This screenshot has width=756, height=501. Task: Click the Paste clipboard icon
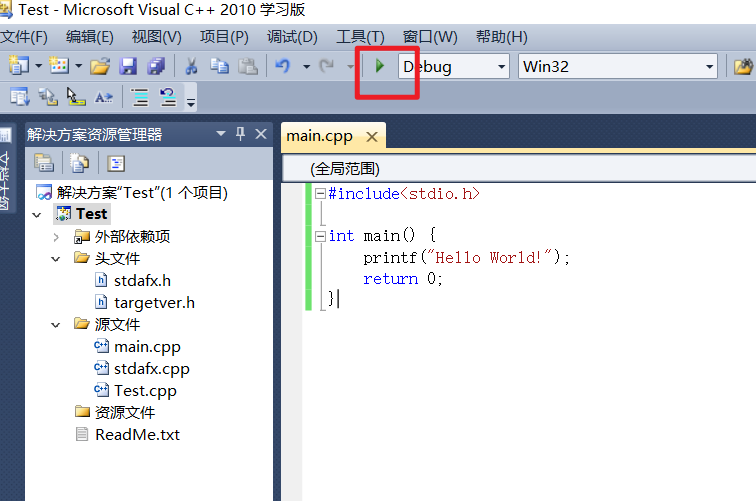248,66
